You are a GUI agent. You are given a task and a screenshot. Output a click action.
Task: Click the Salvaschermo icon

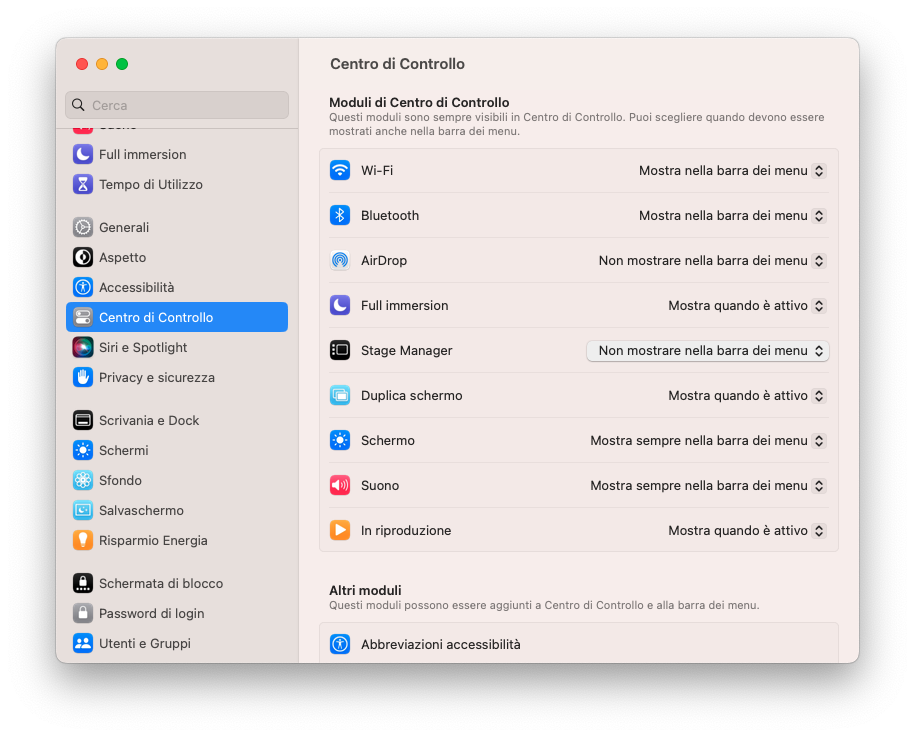[x=83, y=511]
